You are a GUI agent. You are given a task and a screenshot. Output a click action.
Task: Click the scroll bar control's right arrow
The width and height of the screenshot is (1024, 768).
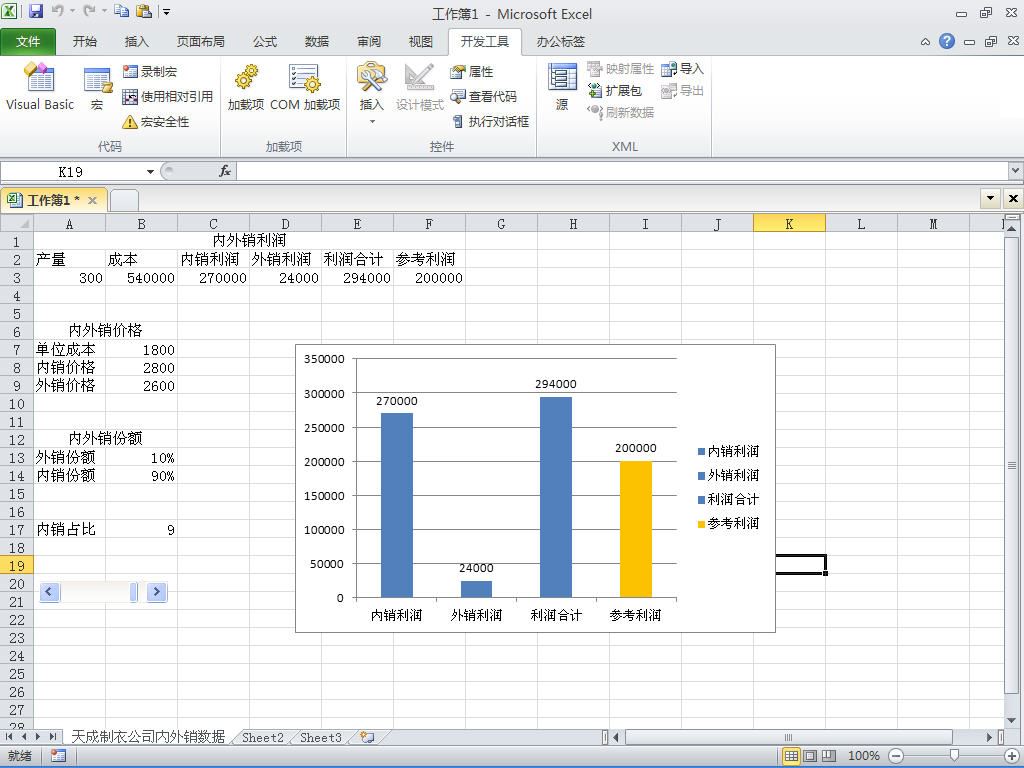pos(157,592)
